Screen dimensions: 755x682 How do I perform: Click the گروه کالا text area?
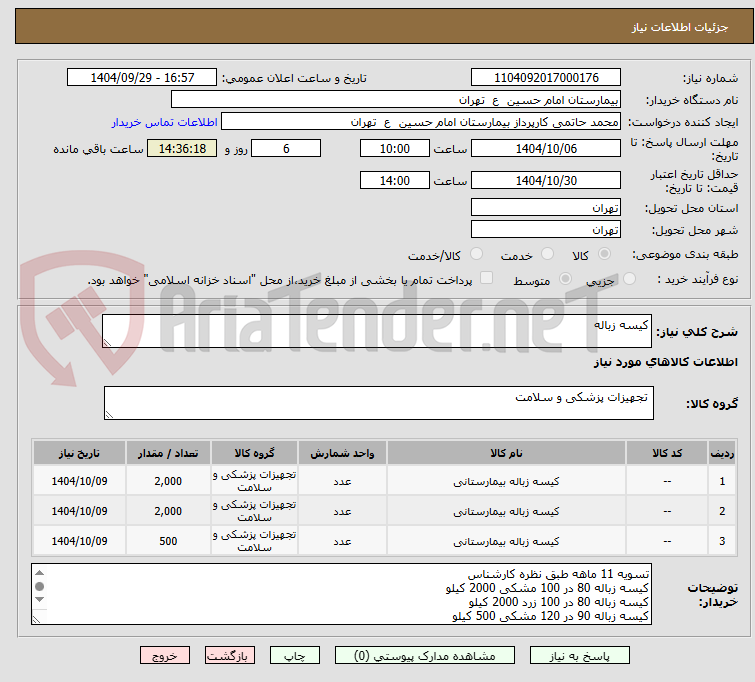click(379, 403)
